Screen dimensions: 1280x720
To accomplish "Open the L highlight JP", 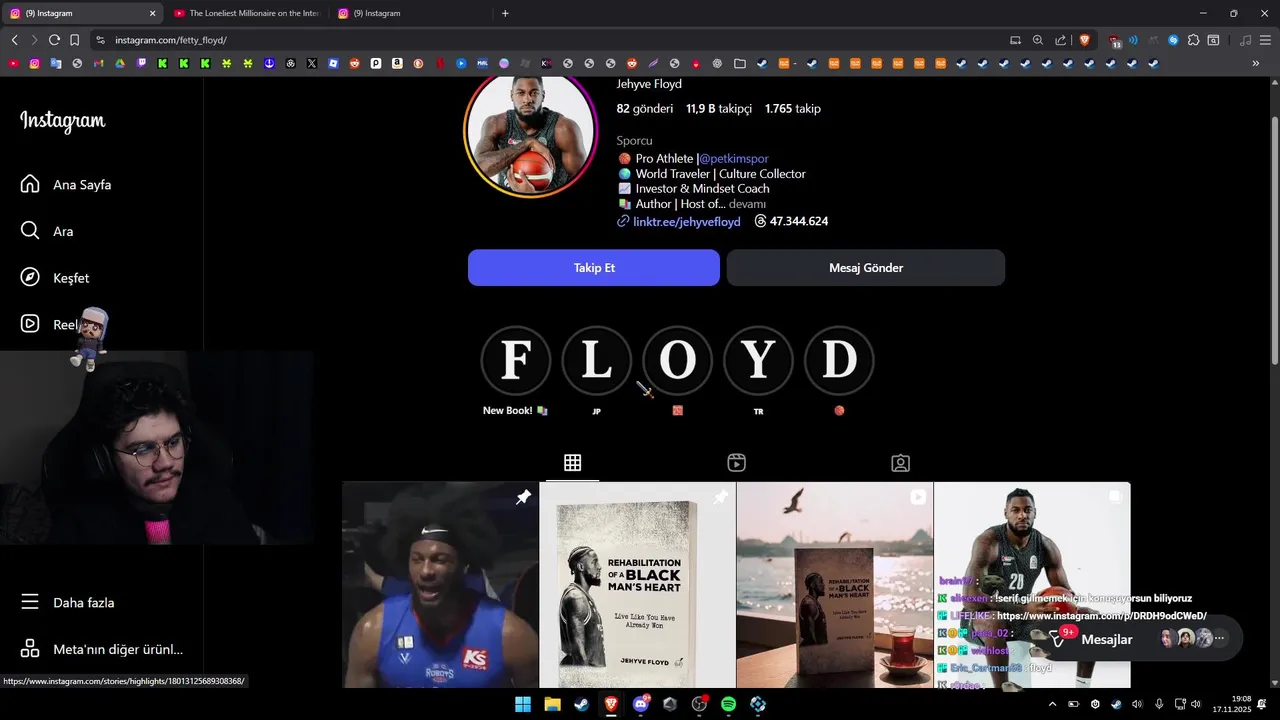I will (596, 360).
